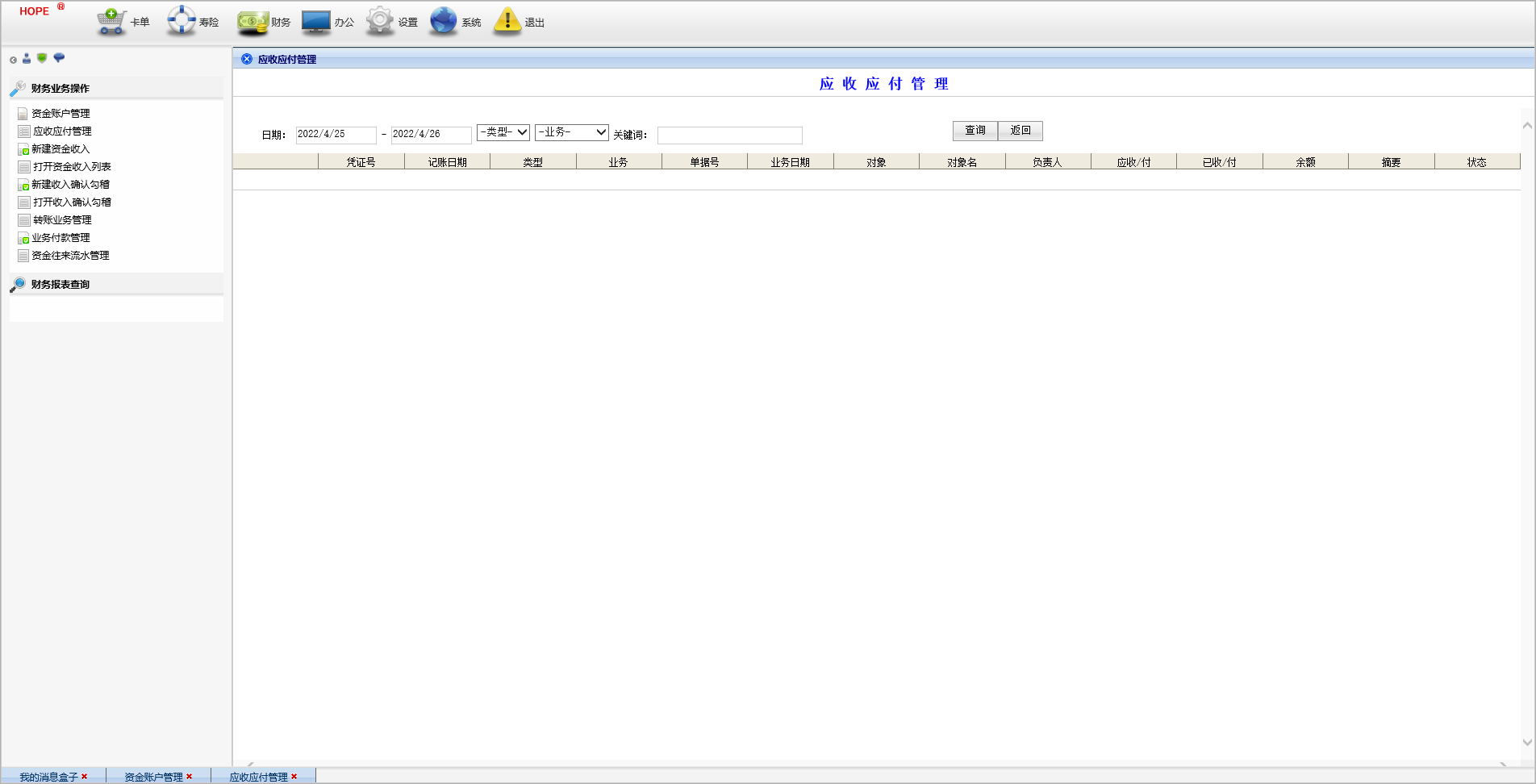Screen dimensions: 1536x784
Task: Open the 卡单 shopping cart icon
Action: coord(111,21)
